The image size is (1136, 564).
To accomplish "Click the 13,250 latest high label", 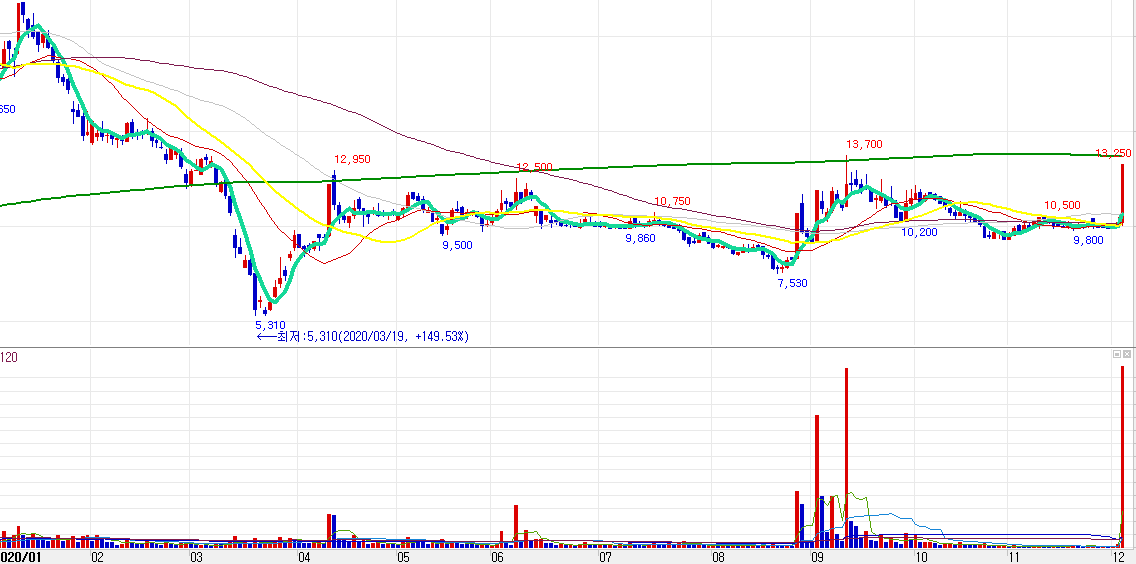I will tap(1114, 153).
